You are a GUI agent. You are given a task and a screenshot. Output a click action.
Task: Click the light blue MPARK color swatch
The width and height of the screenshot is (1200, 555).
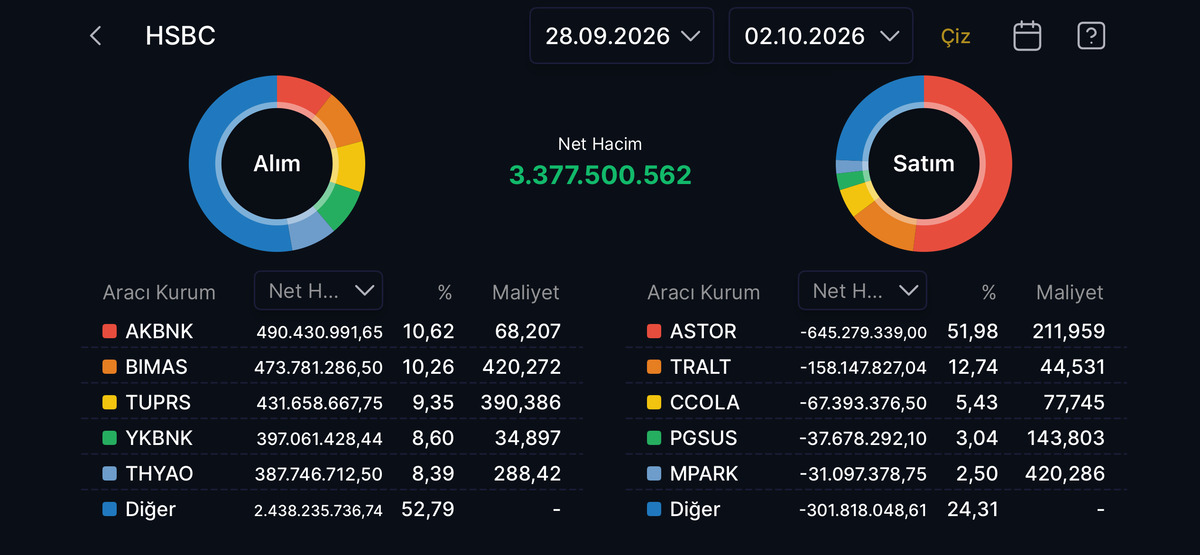click(654, 474)
